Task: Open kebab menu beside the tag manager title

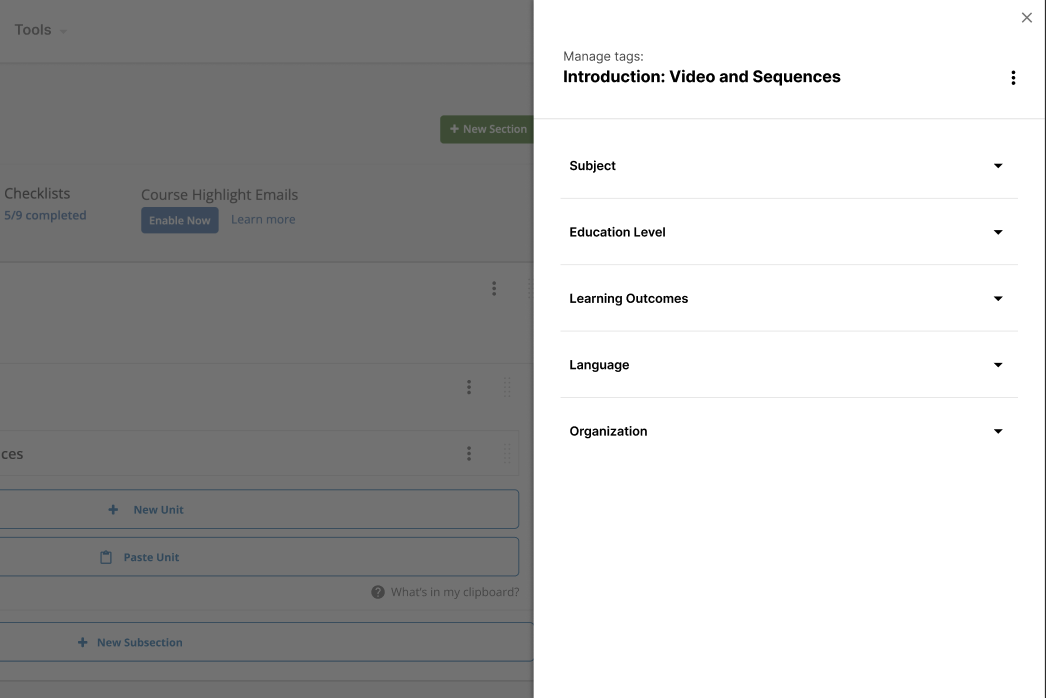Action: 1013,76
